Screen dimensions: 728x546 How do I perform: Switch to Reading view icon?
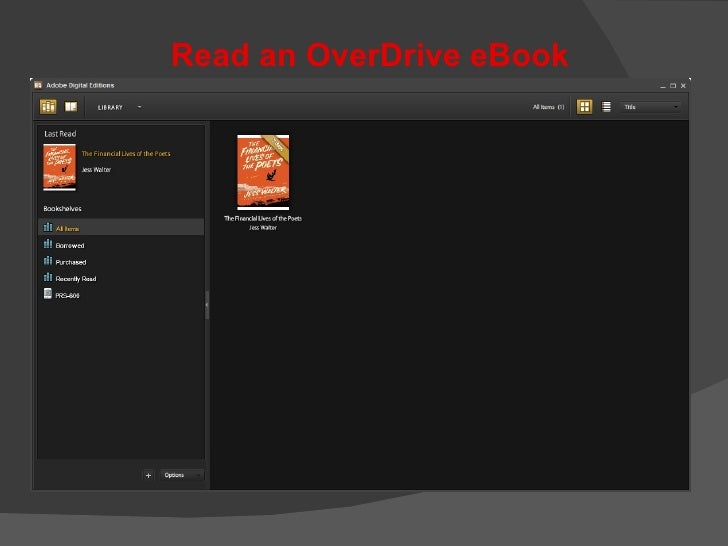point(71,107)
